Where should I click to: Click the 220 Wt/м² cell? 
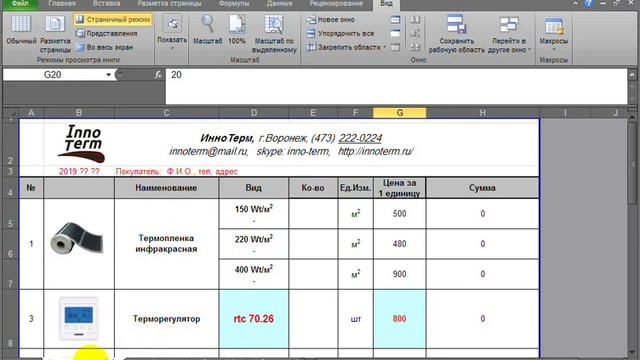[x=254, y=244]
